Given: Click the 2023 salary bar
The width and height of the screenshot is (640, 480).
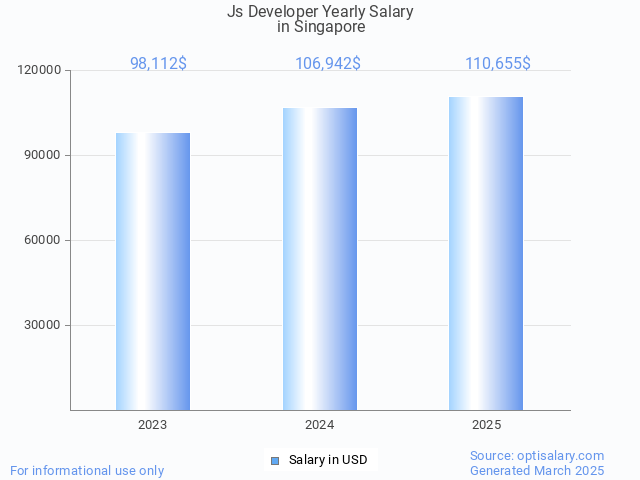Looking at the screenshot, I should 153,271.
